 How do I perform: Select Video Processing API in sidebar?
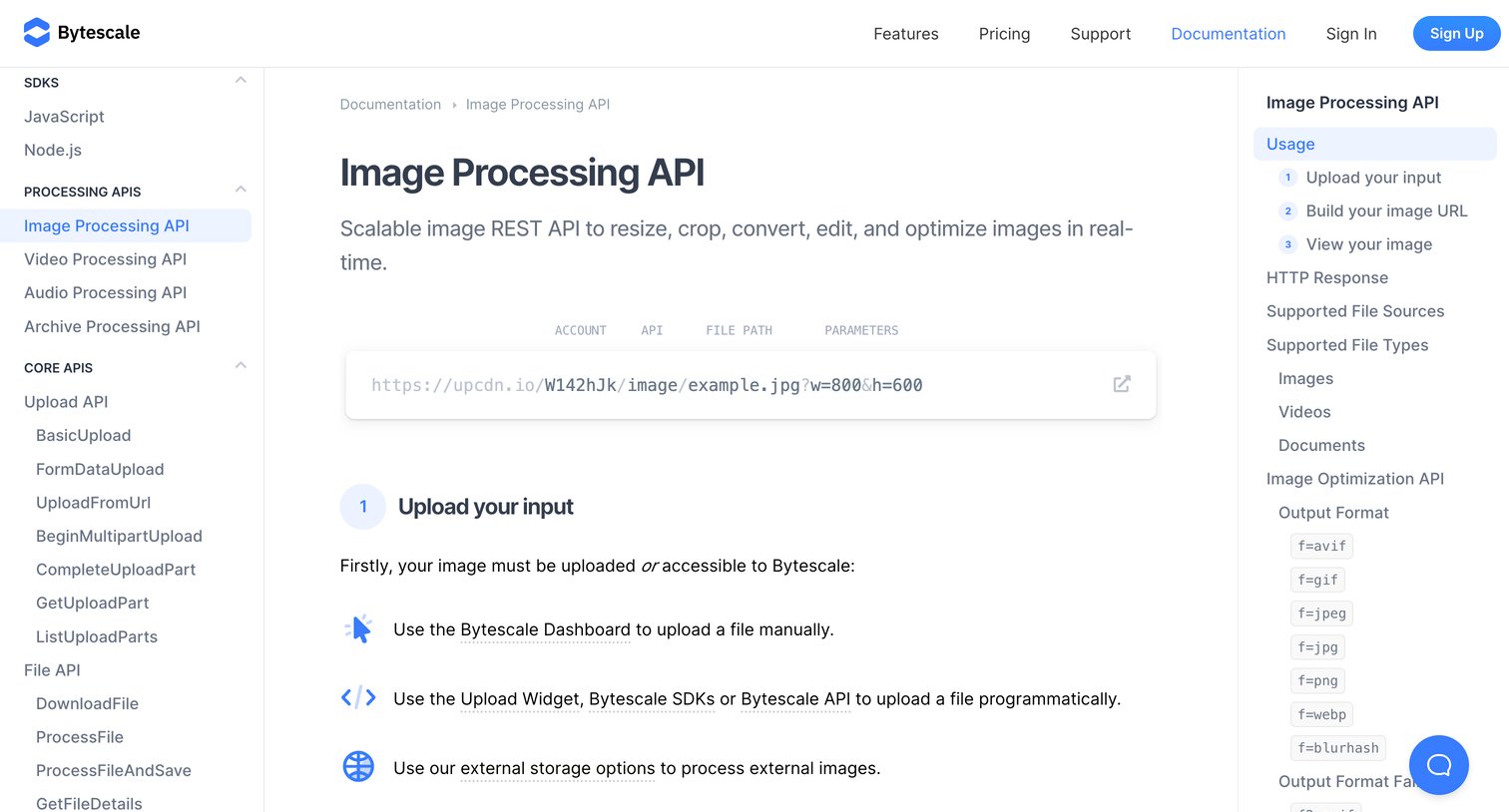point(105,259)
